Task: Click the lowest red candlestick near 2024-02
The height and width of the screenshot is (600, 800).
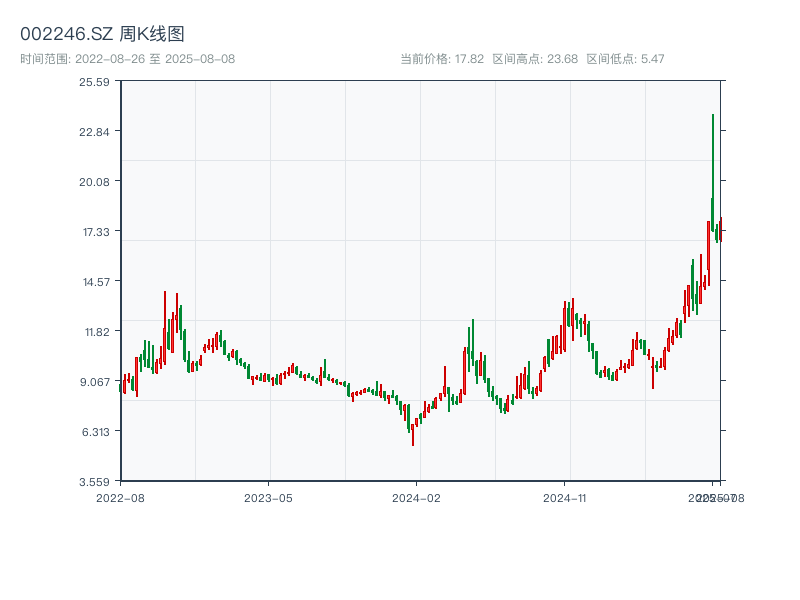Action: click(413, 435)
